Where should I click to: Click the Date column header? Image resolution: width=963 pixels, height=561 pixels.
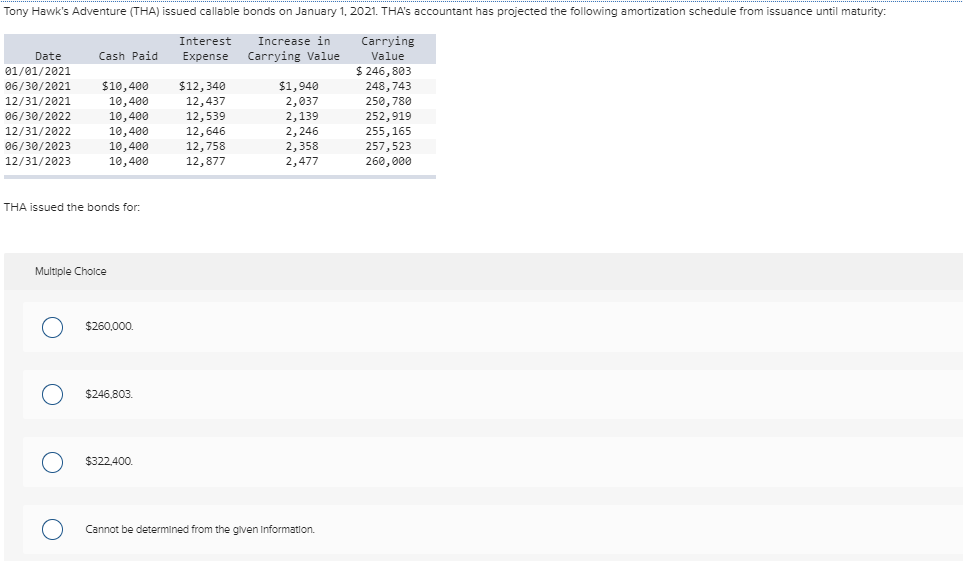pos(48,56)
